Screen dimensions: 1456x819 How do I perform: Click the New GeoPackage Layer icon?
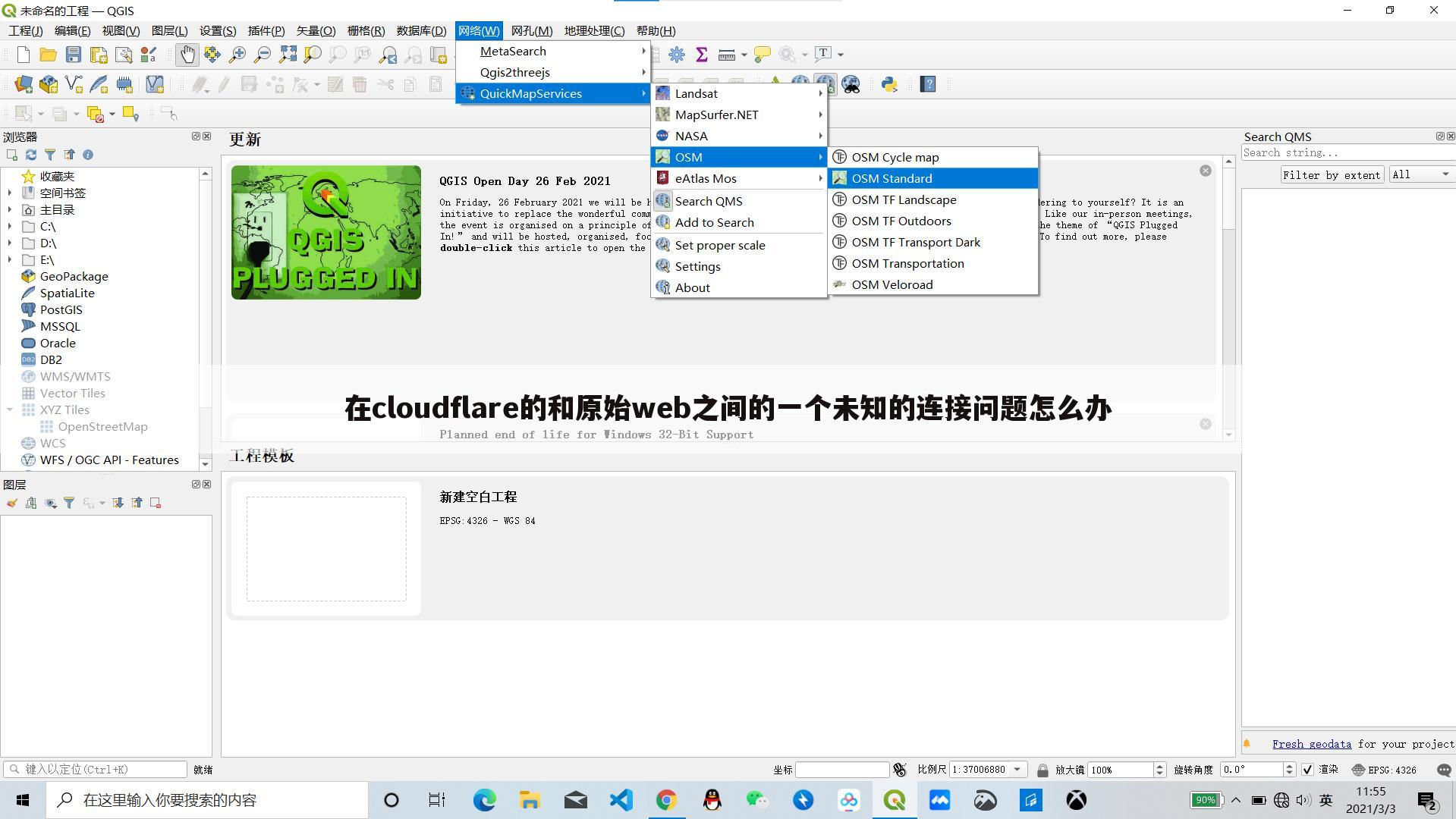coord(49,84)
